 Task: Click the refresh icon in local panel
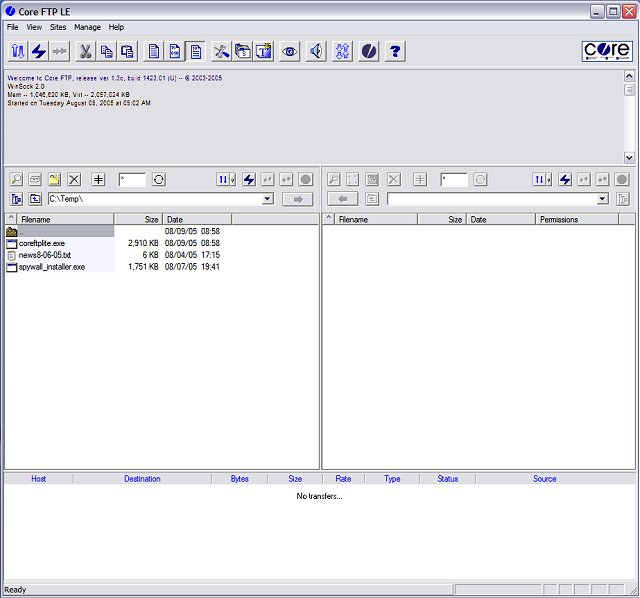pos(158,179)
